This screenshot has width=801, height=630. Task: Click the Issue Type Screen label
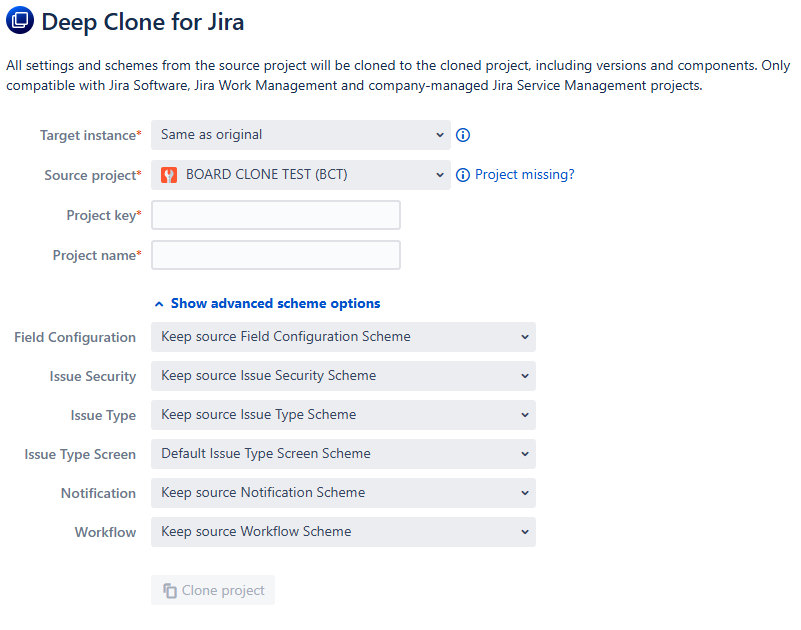pos(80,455)
